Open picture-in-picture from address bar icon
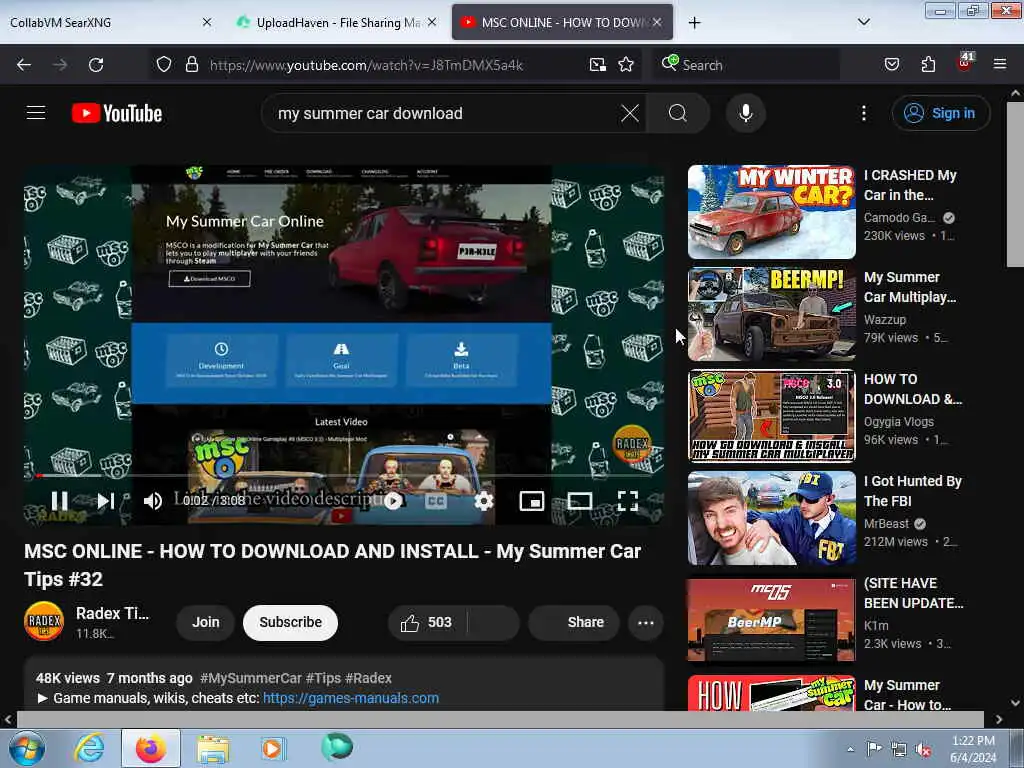The height and width of the screenshot is (768, 1024). tap(598, 64)
